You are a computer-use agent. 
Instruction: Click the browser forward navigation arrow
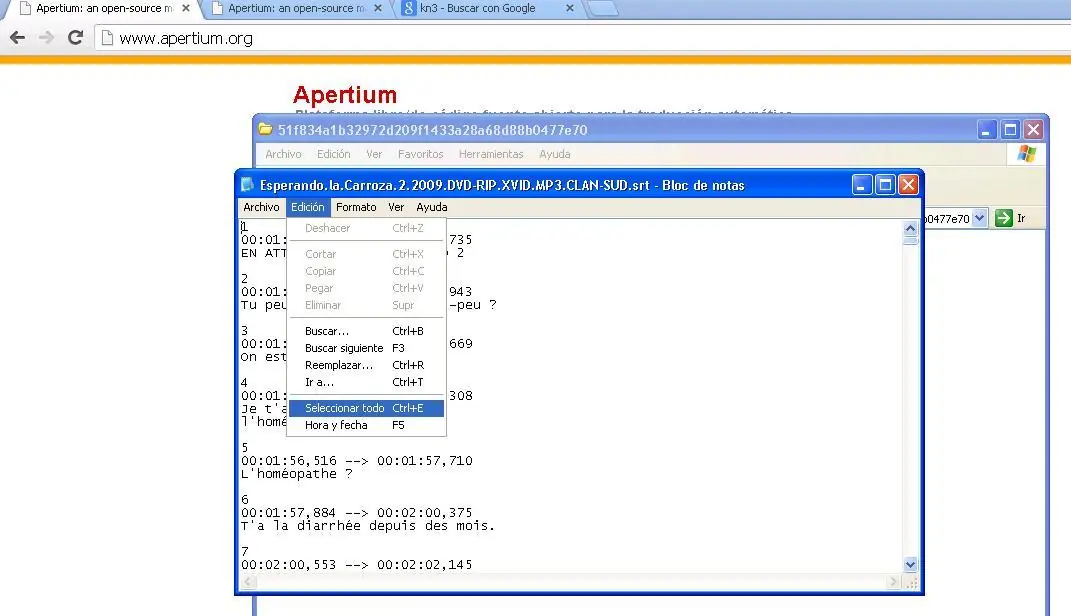(45, 37)
